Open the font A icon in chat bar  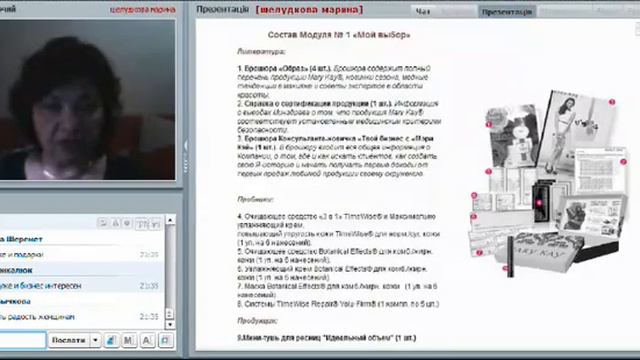coord(147,340)
